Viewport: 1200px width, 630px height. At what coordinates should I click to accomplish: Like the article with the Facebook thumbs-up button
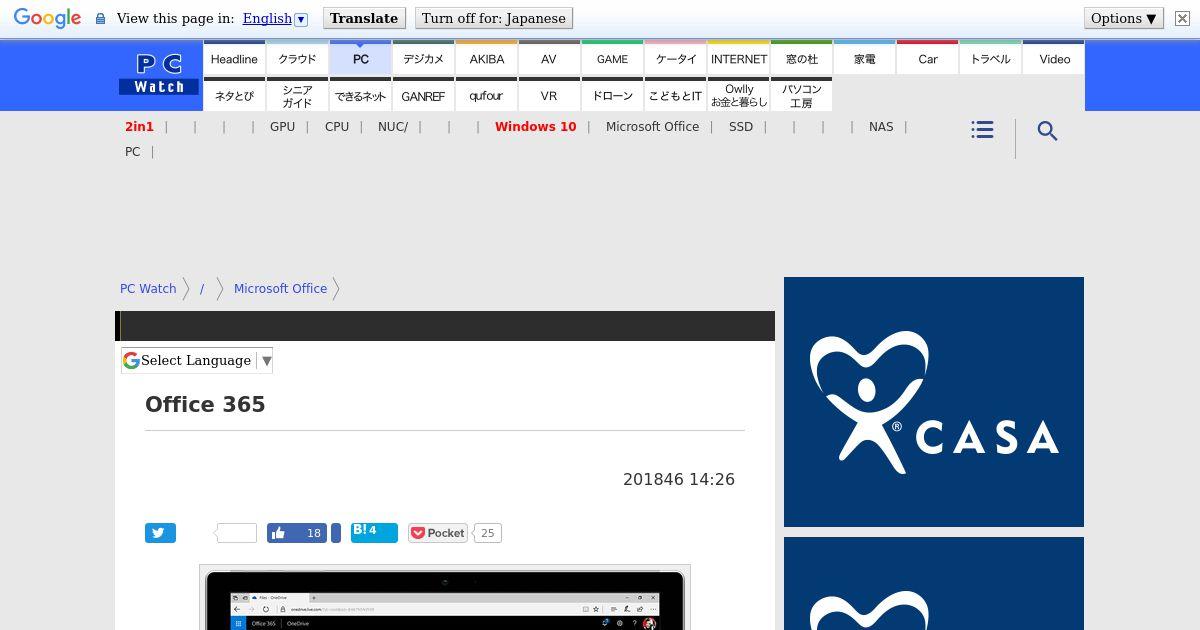[x=299, y=533]
